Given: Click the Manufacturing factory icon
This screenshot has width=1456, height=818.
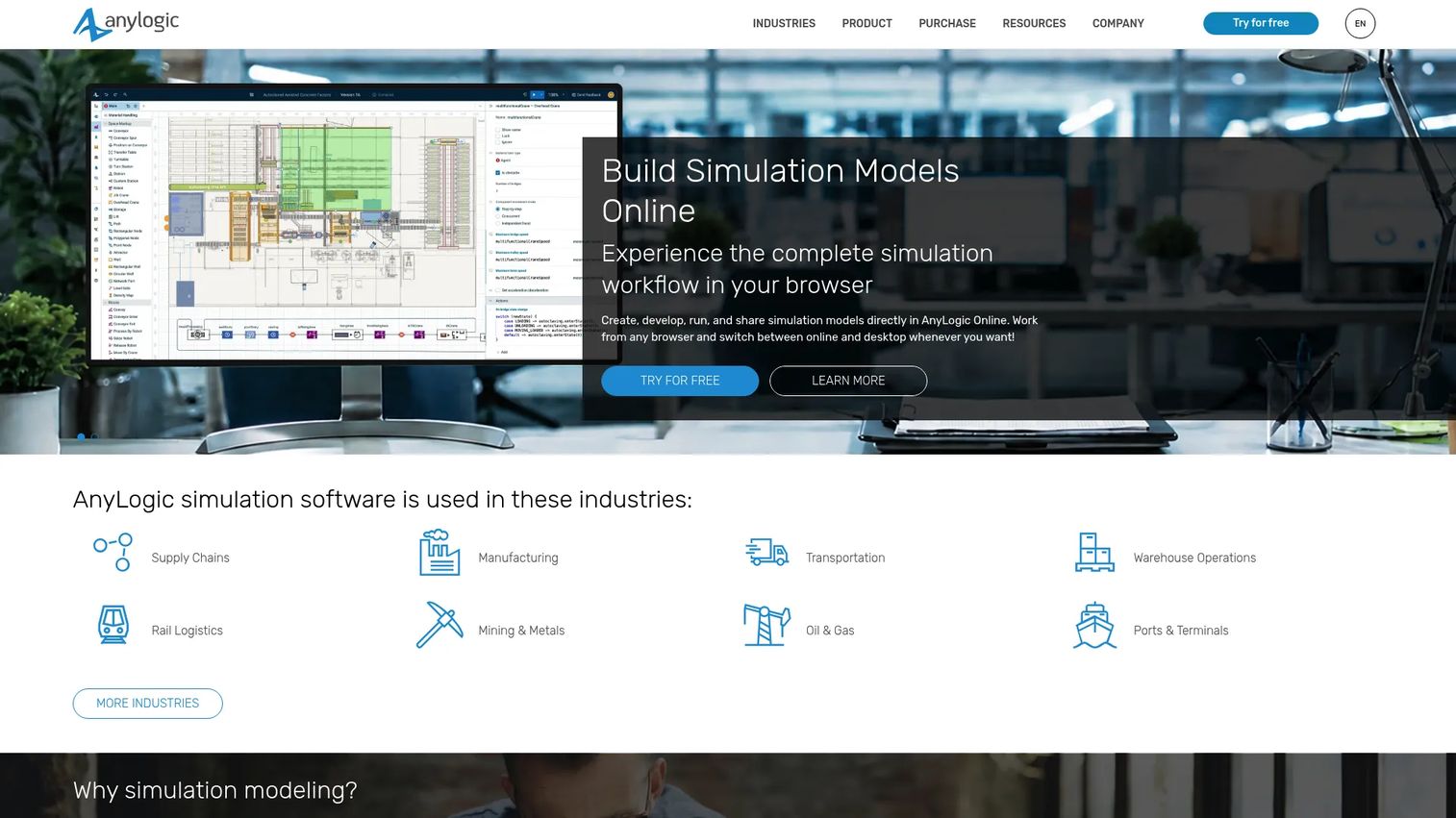Looking at the screenshot, I should [439, 553].
